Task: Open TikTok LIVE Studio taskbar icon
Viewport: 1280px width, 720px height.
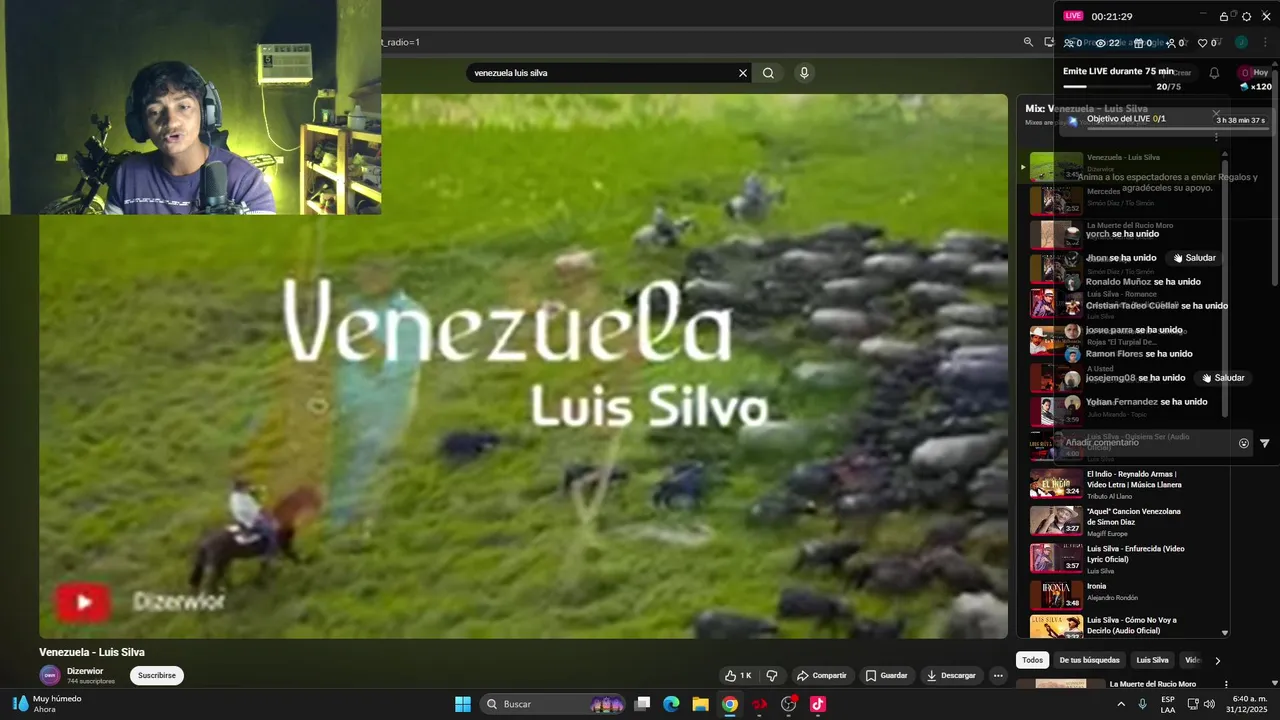Action: pos(818,704)
